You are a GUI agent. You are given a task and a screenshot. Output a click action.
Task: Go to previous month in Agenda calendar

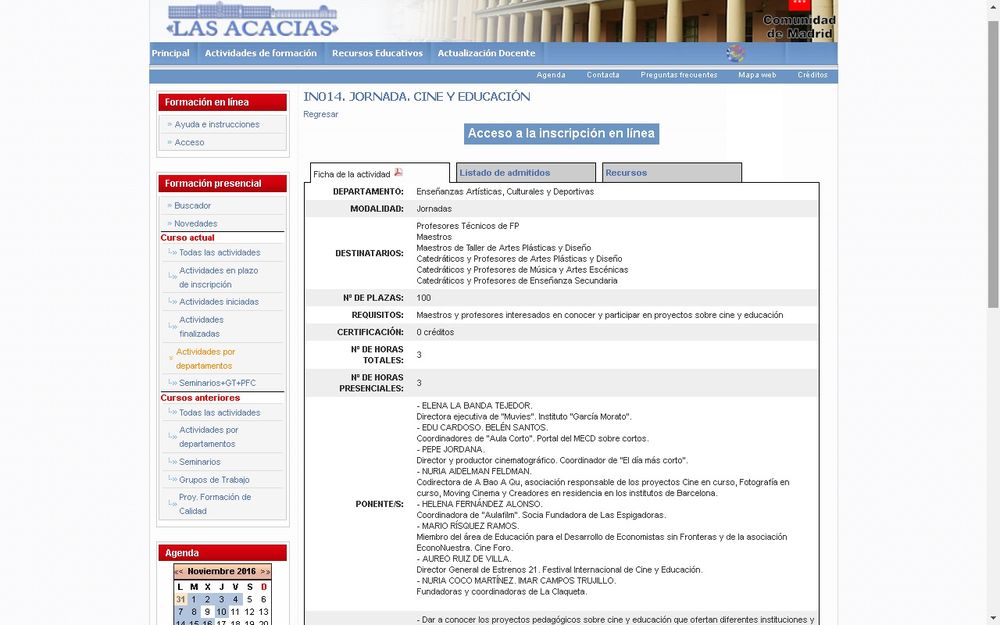(x=180, y=572)
